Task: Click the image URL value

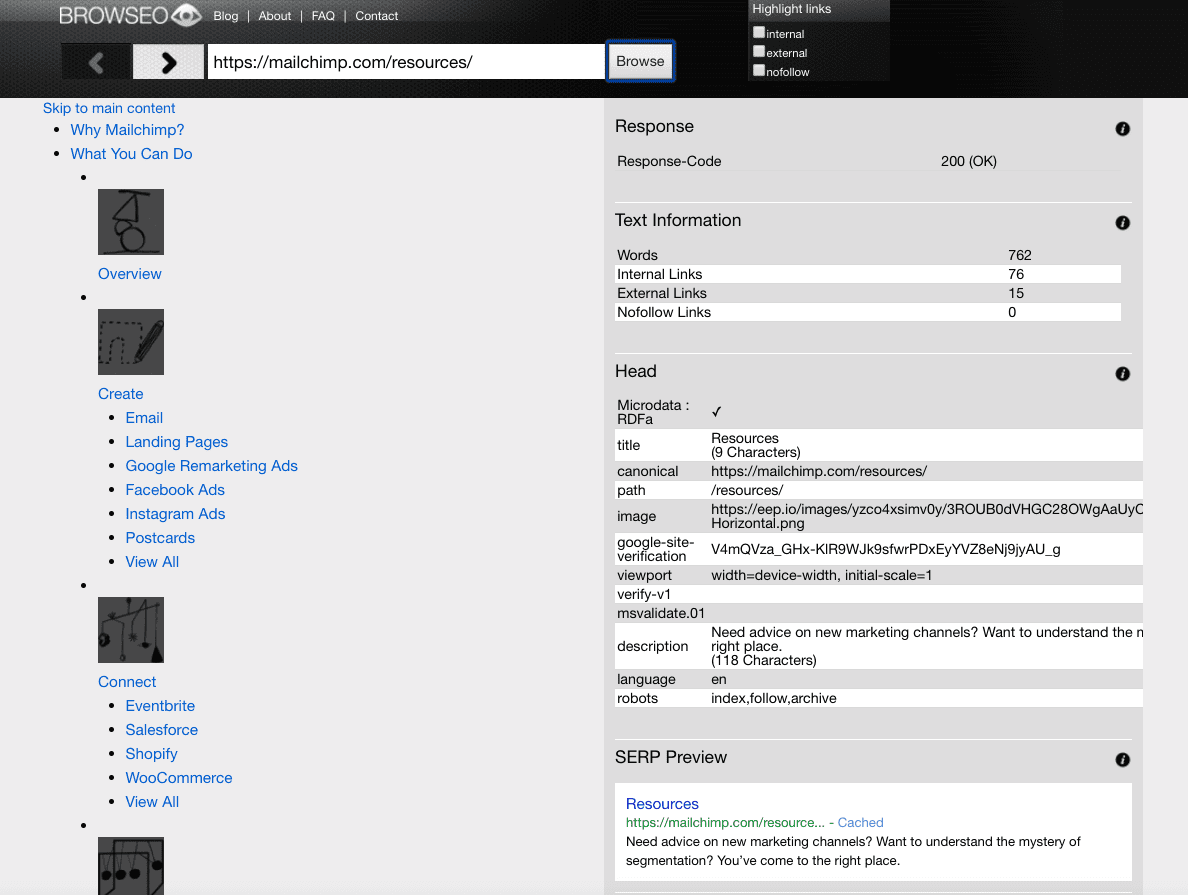Action: click(927, 516)
